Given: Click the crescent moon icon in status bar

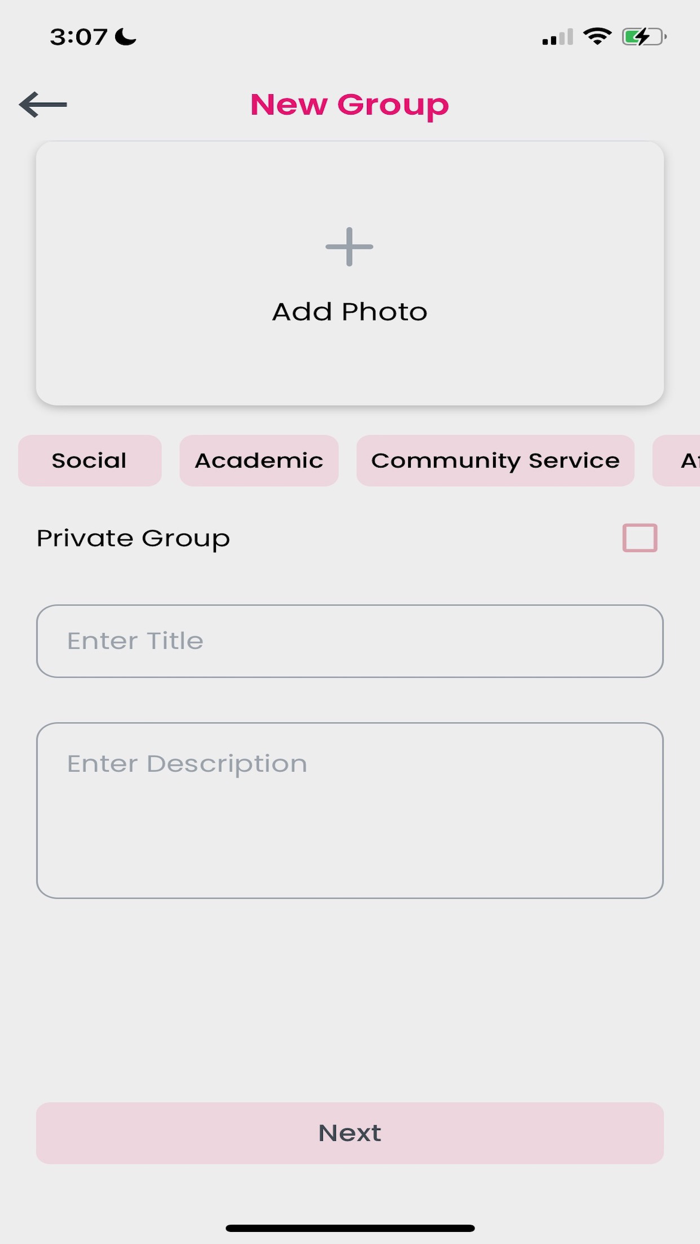Looking at the screenshot, I should click(x=122, y=36).
